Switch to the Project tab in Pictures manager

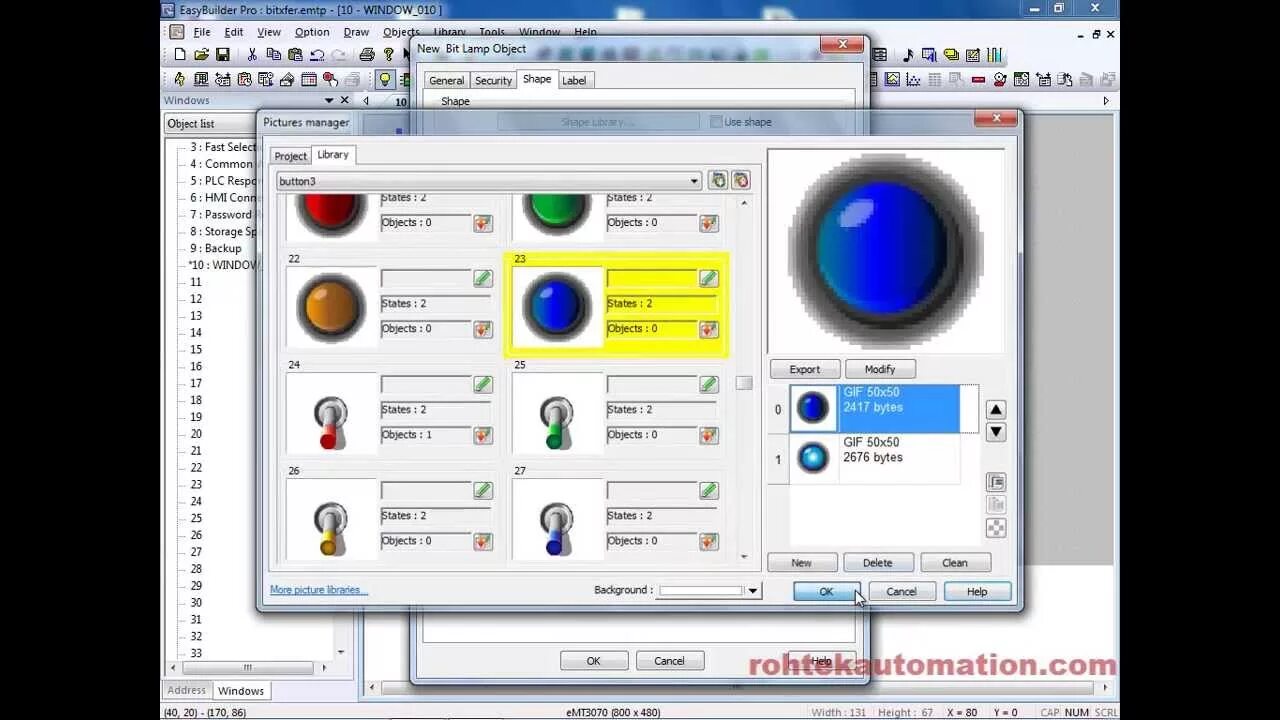click(x=290, y=156)
